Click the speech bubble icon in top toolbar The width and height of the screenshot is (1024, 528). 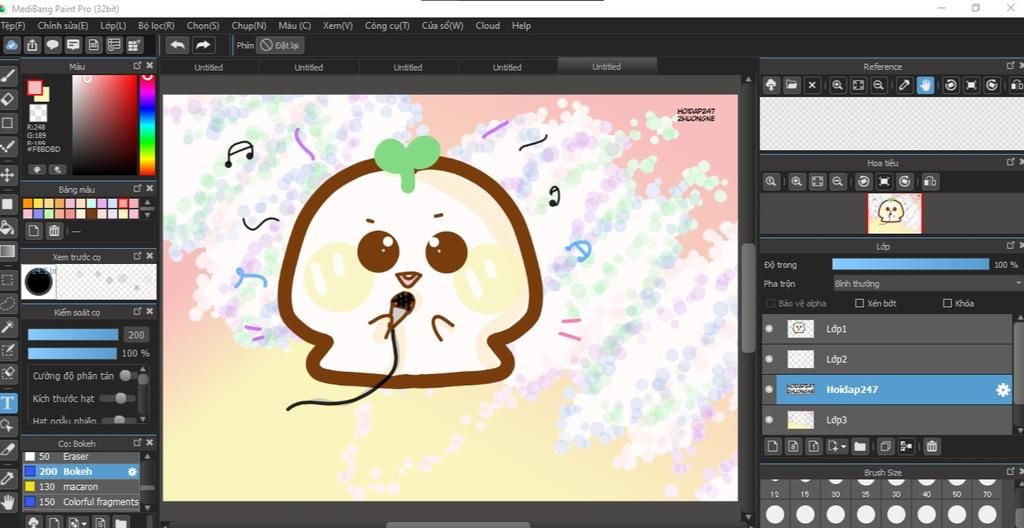[x=52, y=45]
